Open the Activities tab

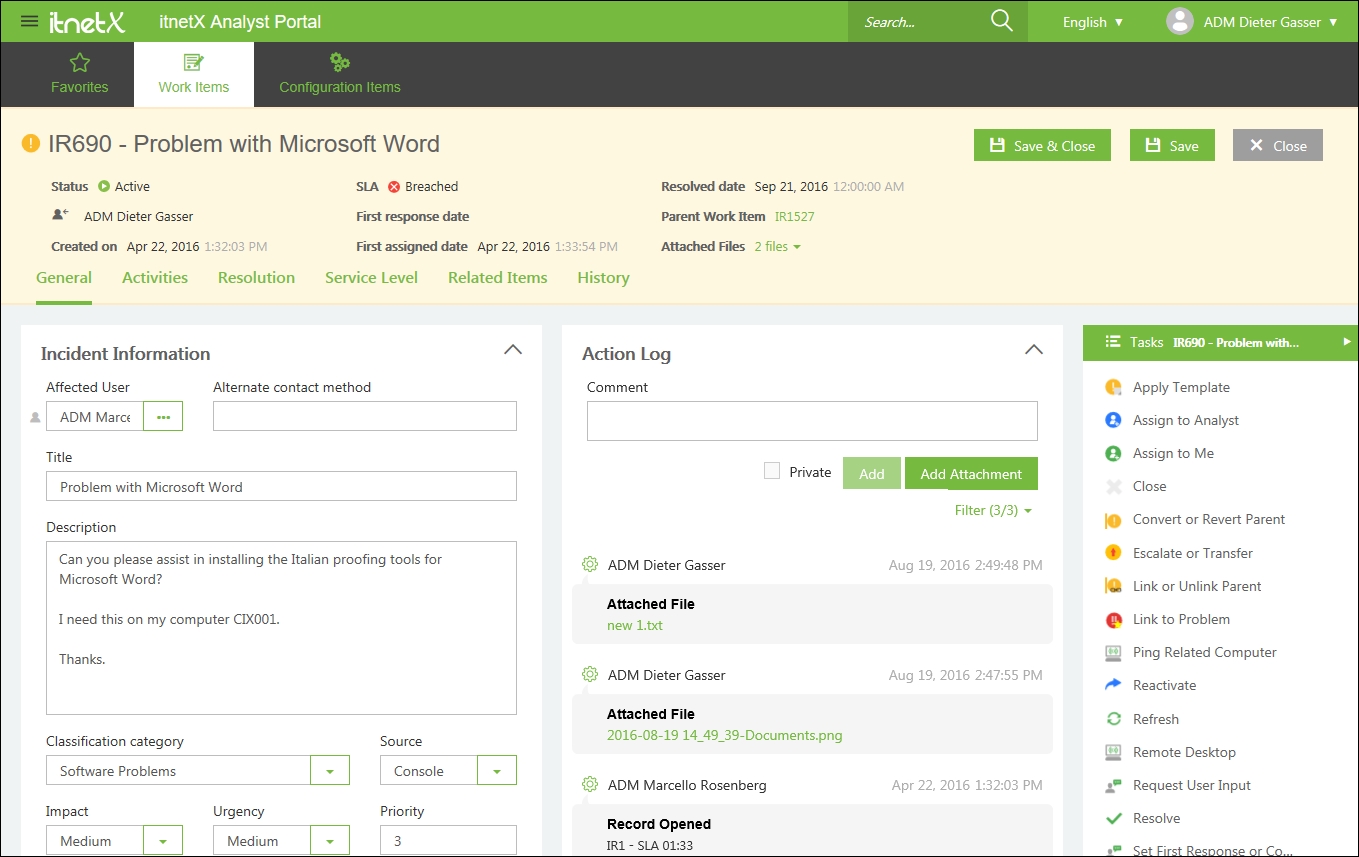point(155,278)
